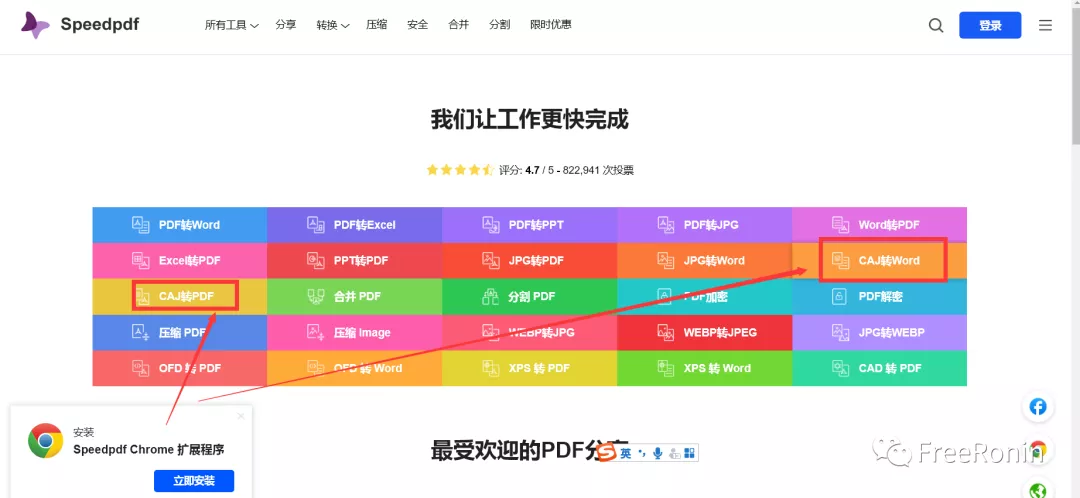Viewport: 1080px width, 498px height.
Task: Click the 立即安装 install button
Action: point(194,481)
